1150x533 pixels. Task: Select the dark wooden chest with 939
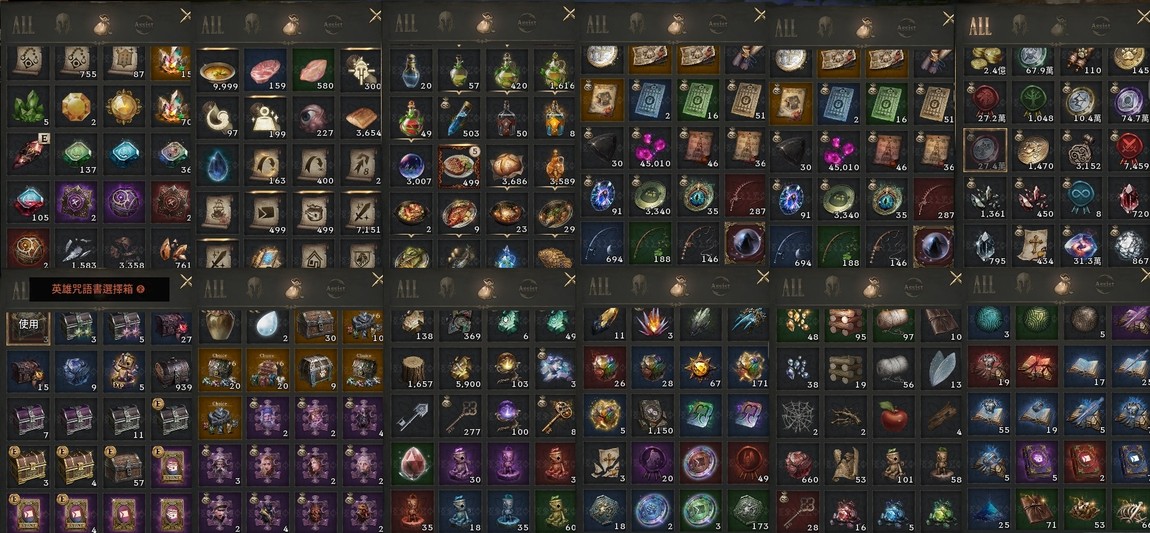coord(171,372)
